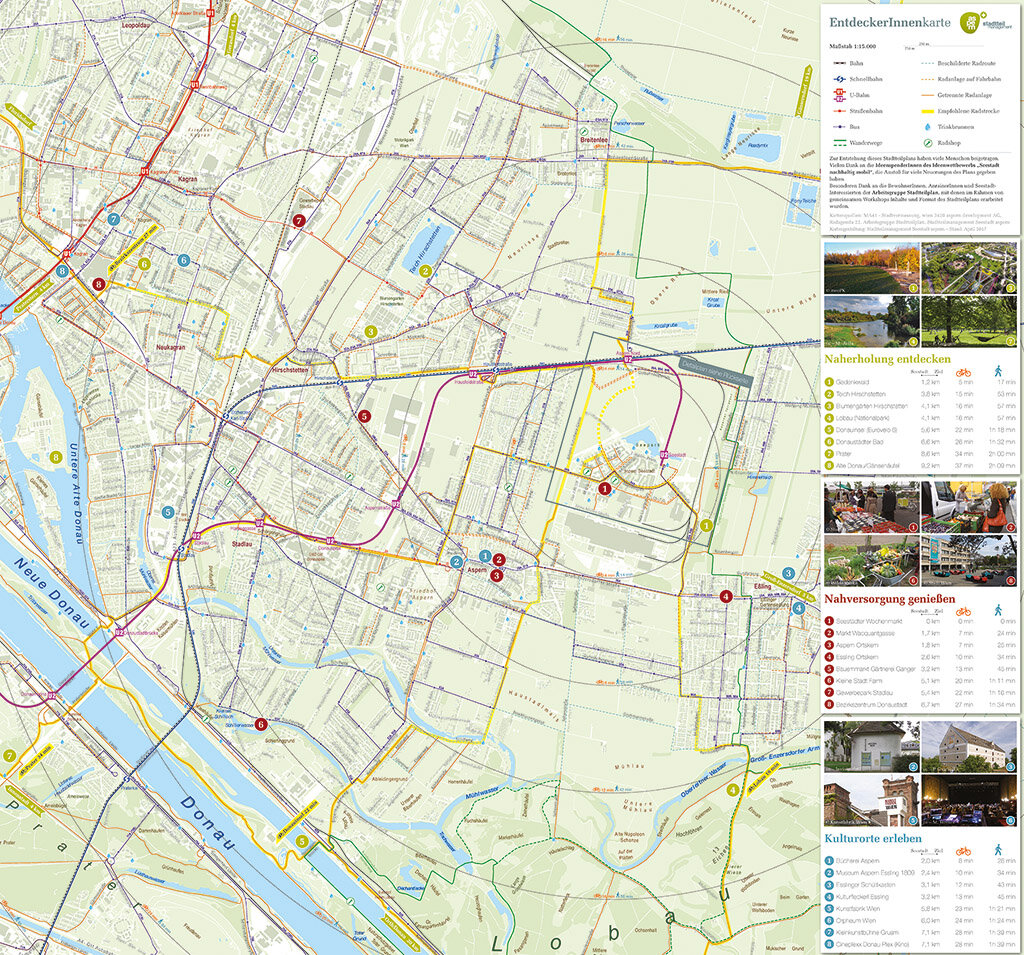Click bicycle icon above the Naherholung list
The width and height of the screenshot is (1024, 955).
pos(963,372)
